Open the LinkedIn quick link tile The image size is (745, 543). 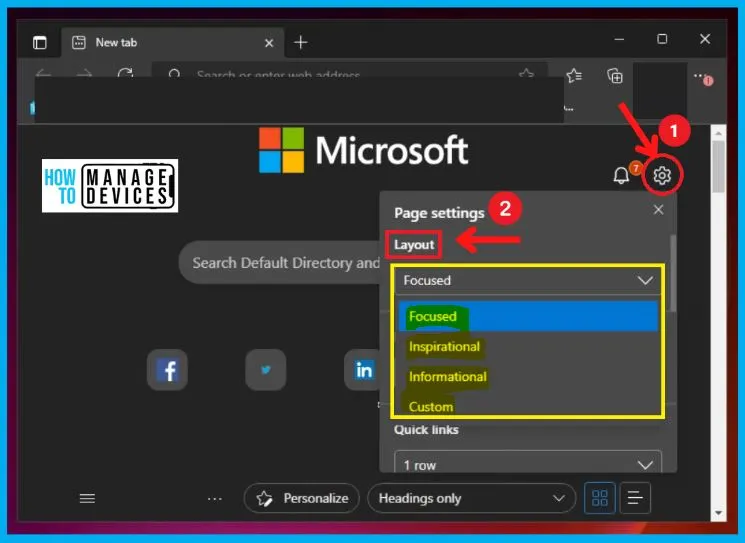pyautogui.click(x=362, y=370)
